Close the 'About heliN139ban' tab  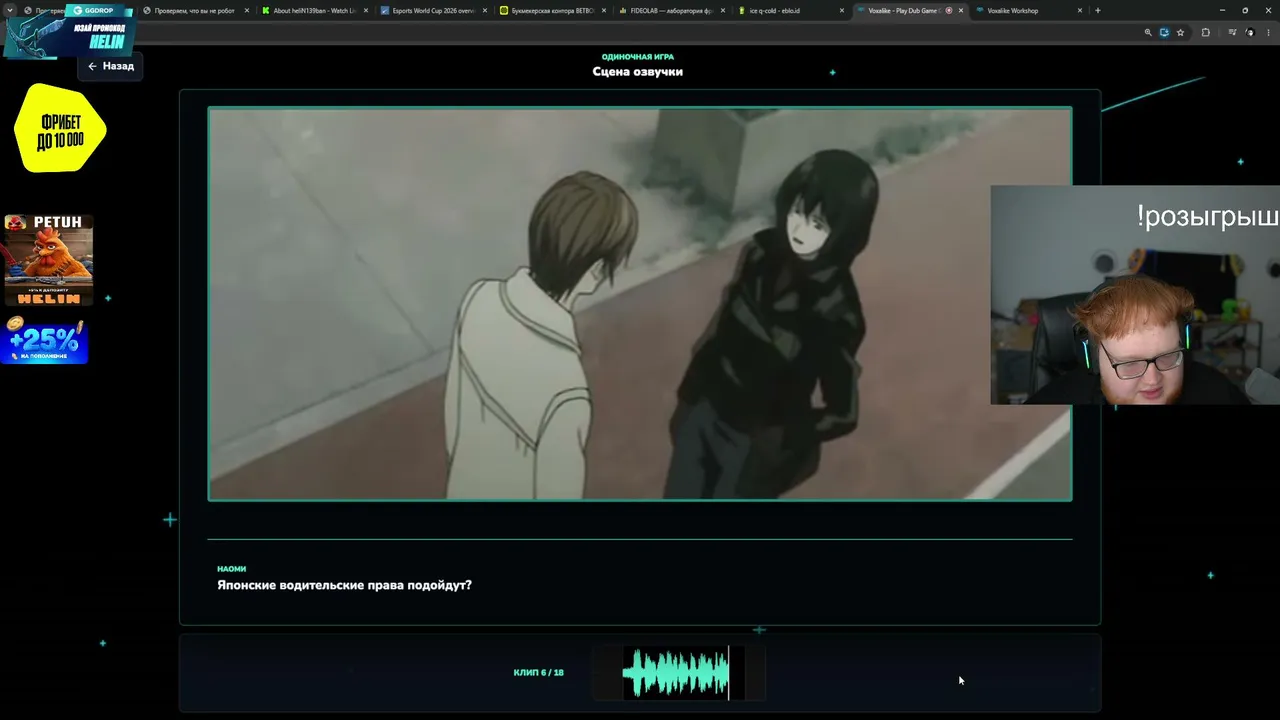pyautogui.click(x=366, y=11)
